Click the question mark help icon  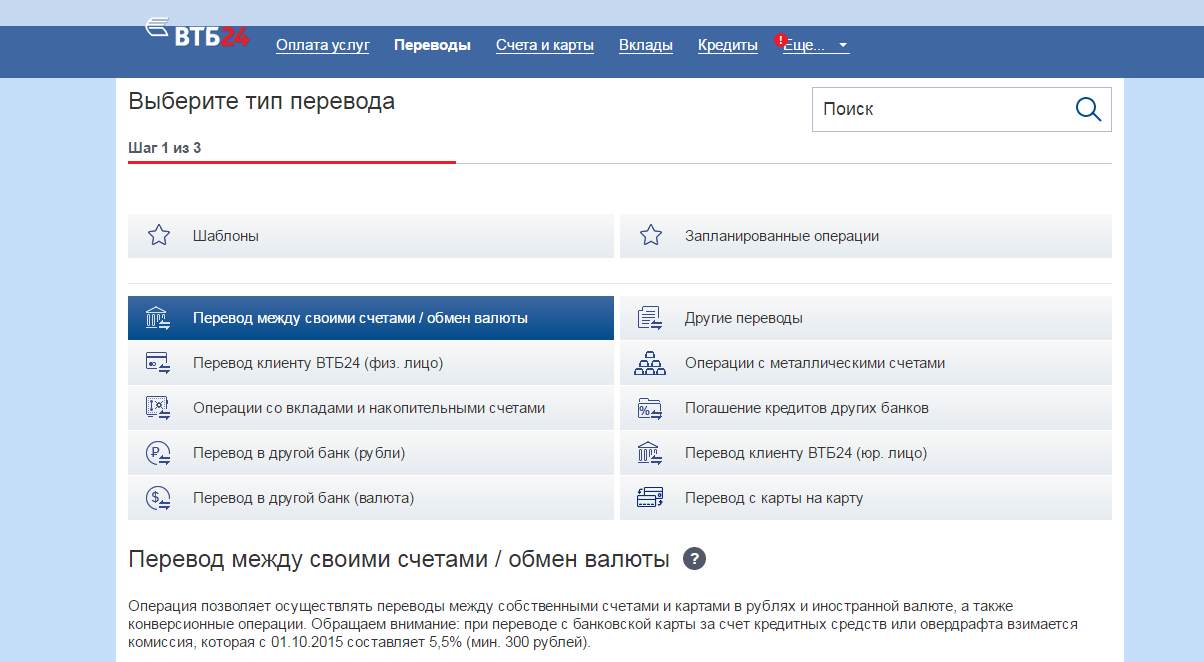pyautogui.click(x=694, y=559)
